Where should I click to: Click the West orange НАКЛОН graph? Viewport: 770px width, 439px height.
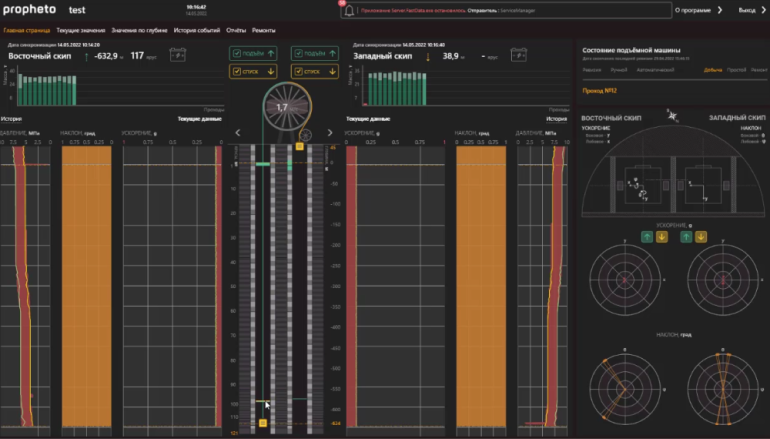click(x=481, y=286)
